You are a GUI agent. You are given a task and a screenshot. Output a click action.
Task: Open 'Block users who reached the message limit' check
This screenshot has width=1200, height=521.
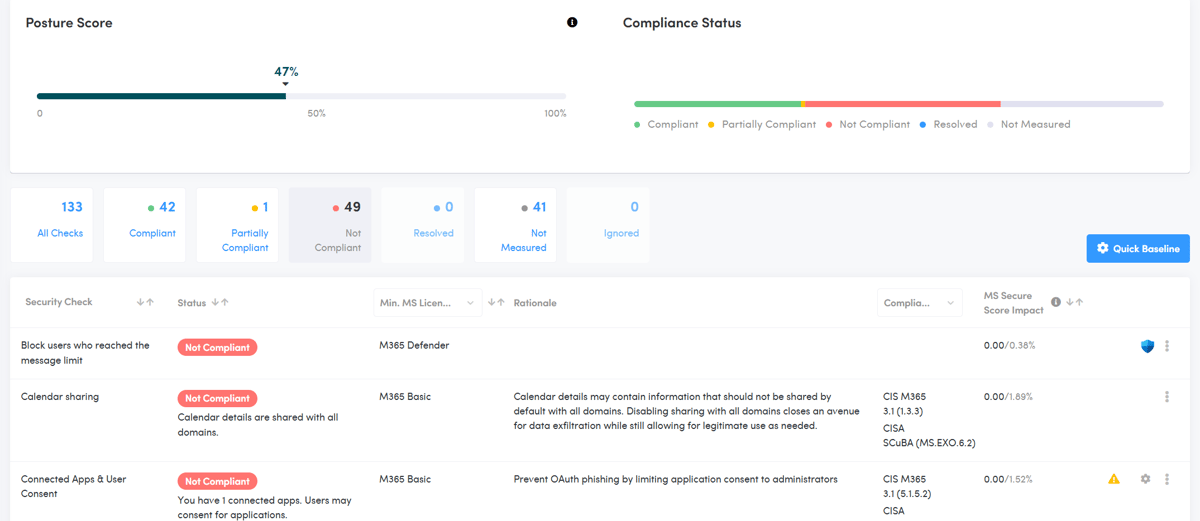point(85,353)
